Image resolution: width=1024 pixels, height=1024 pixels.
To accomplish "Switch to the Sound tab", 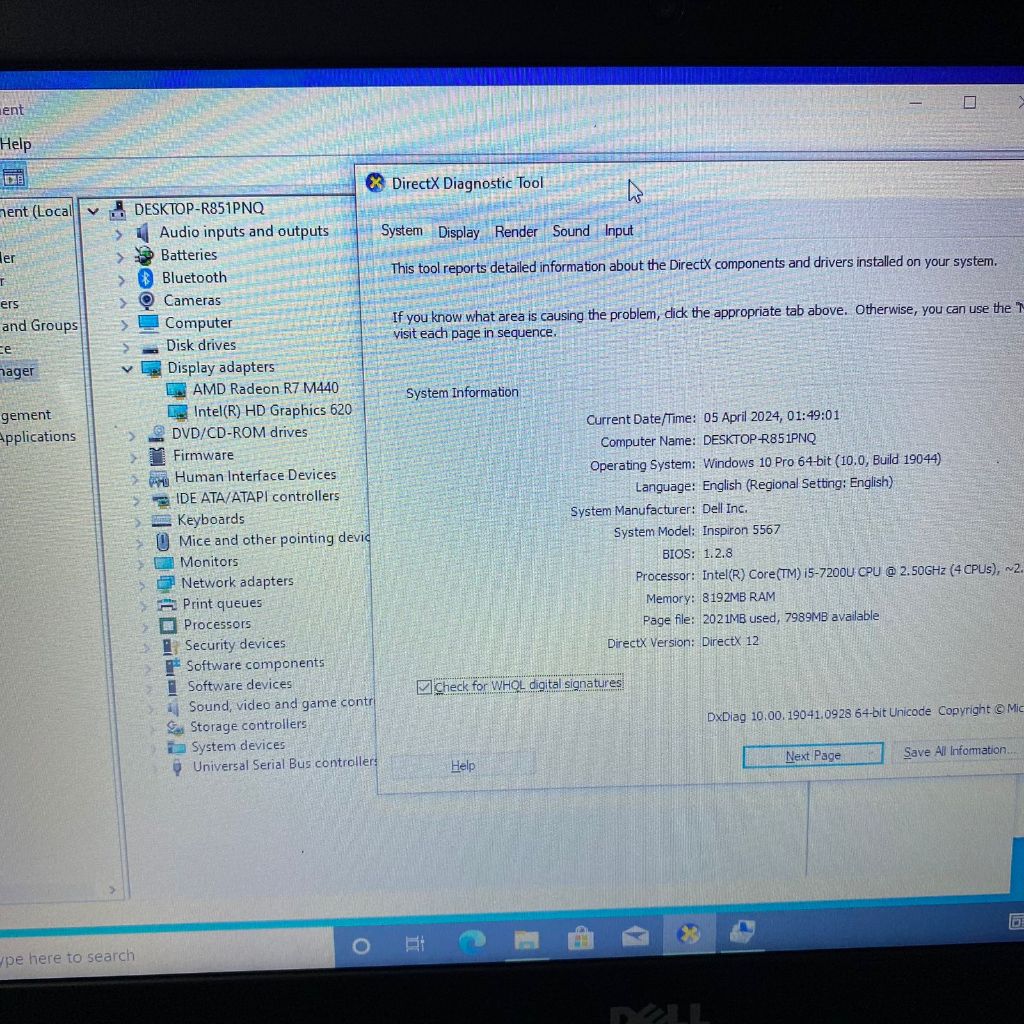I will click(x=571, y=231).
